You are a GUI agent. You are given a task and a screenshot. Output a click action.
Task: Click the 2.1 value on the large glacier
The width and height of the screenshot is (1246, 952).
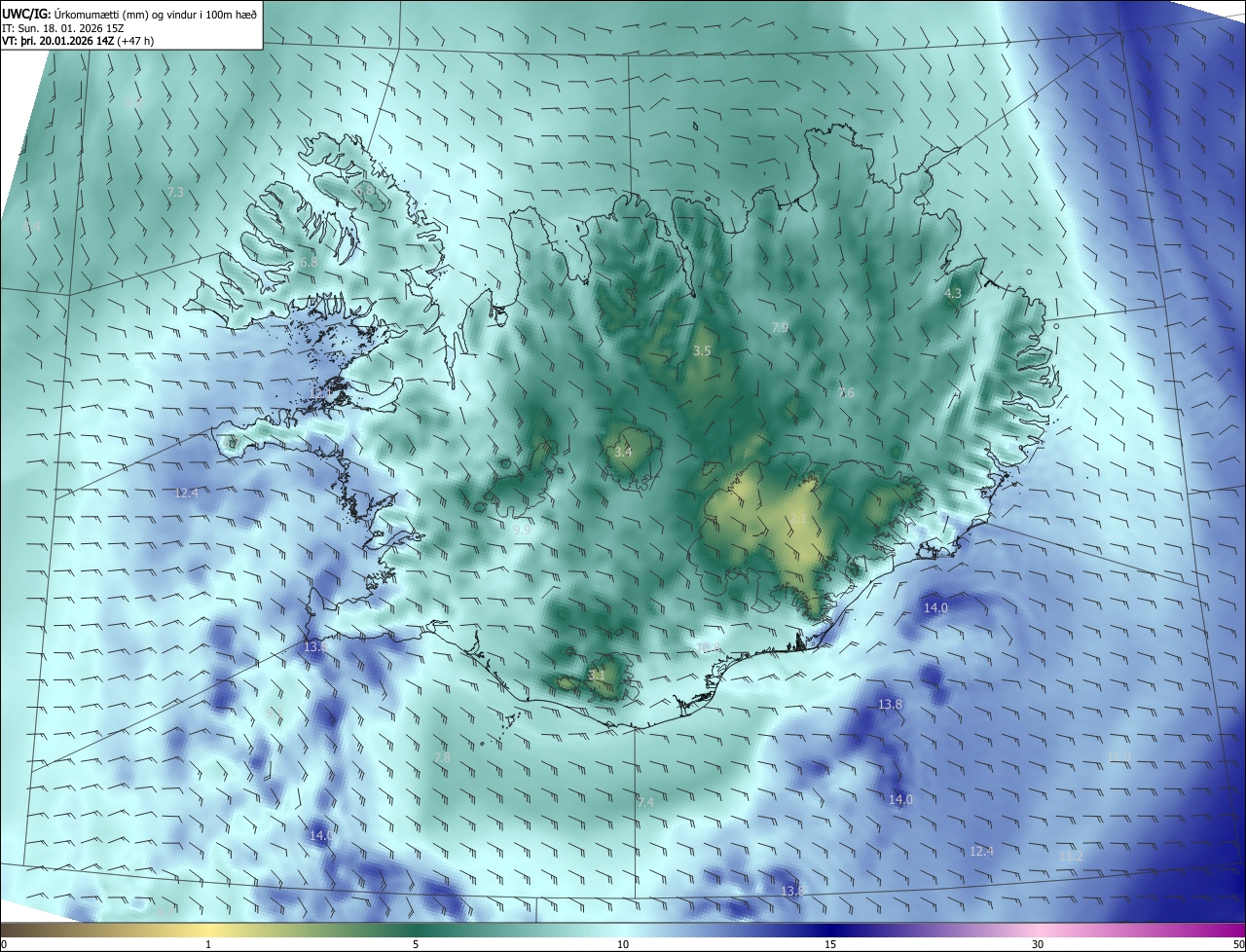point(797,518)
